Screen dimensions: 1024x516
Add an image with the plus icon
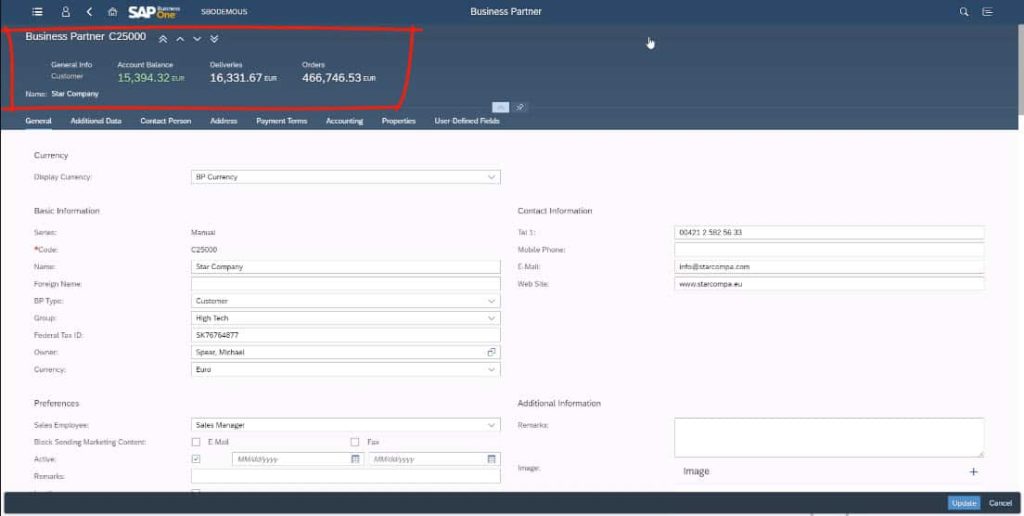click(x=973, y=472)
